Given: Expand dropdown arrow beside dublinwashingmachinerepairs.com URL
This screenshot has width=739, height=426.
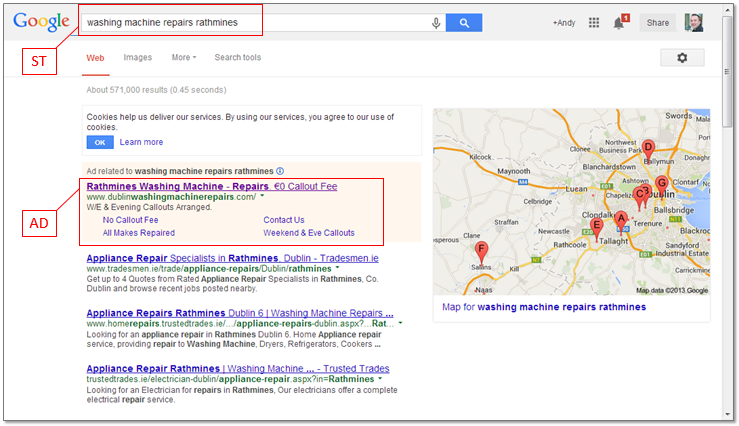Looking at the screenshot, I should point(263,196).
